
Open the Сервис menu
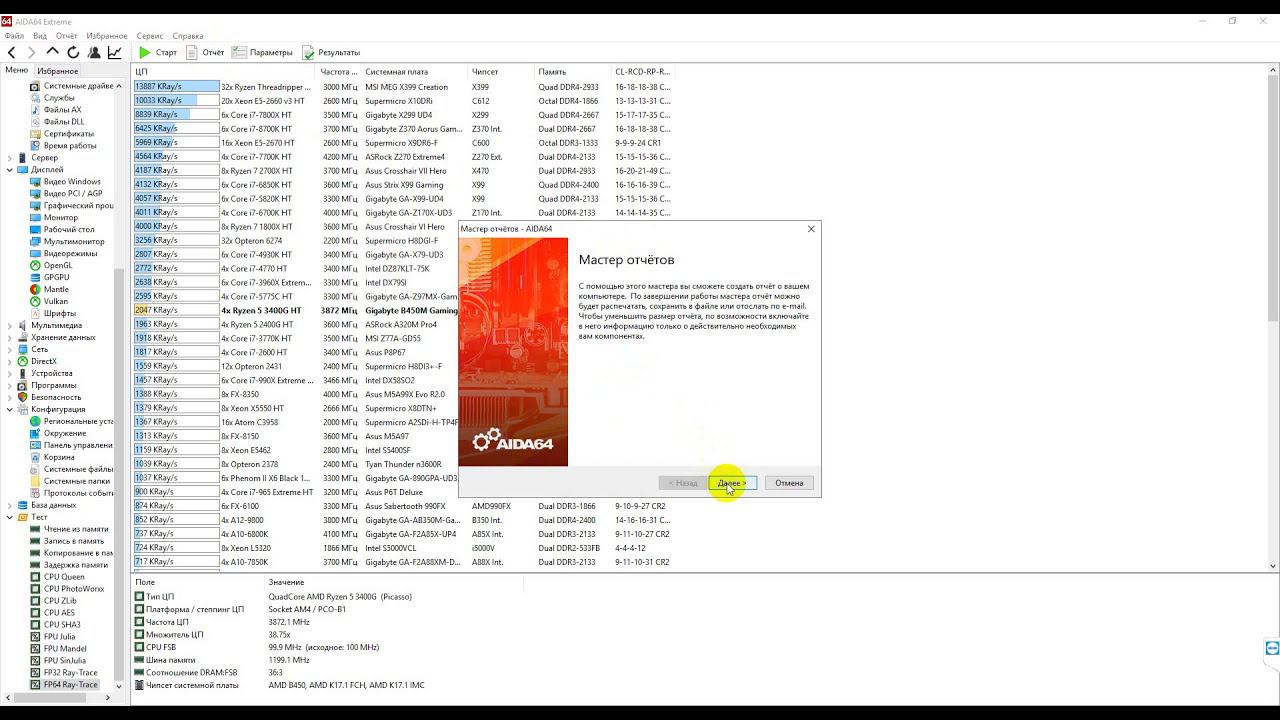click(150, 36)
